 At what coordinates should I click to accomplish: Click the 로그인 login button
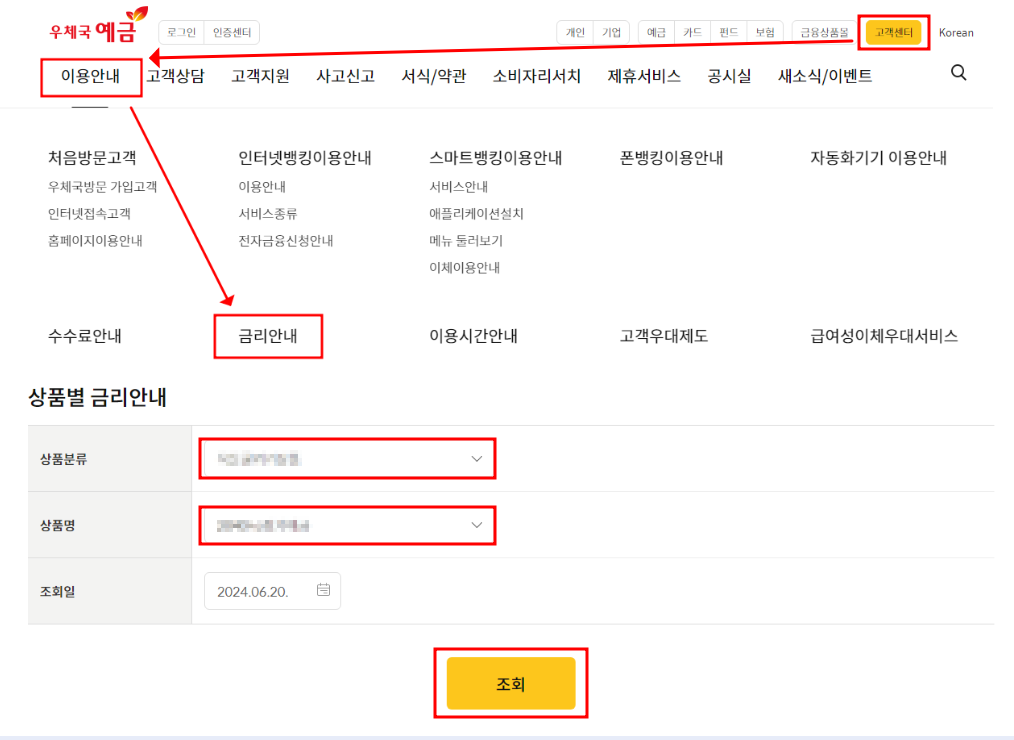click(x=180, y=31)
